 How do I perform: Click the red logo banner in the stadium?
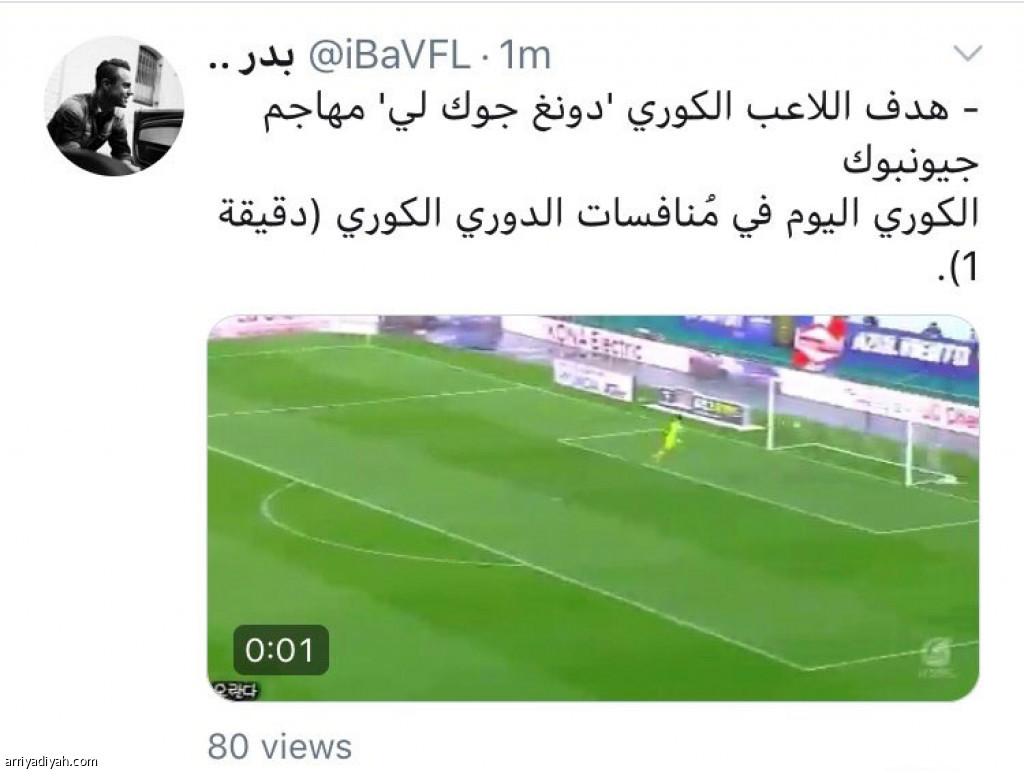(x=818, y=343)
